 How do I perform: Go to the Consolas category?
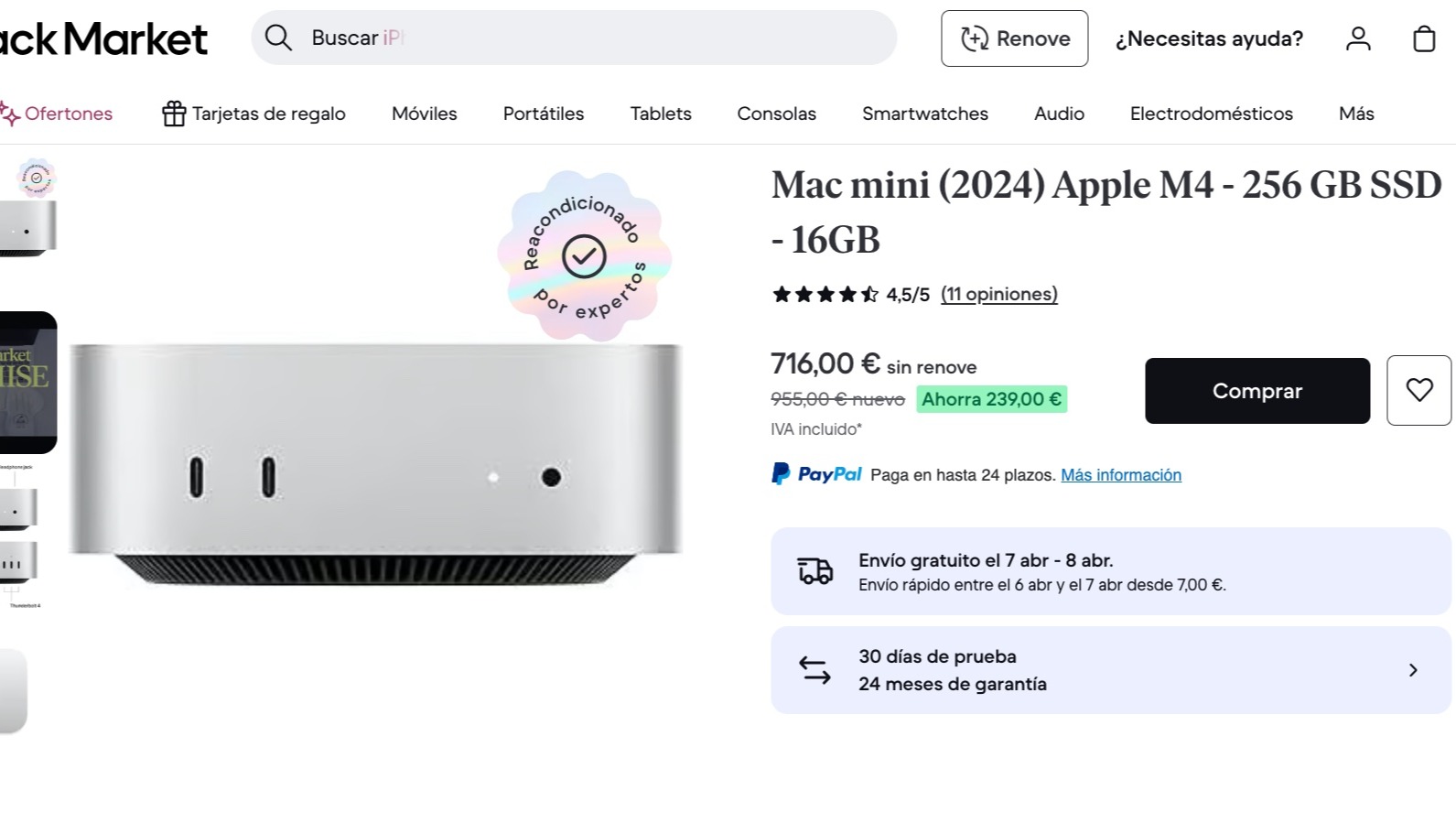click(x=776, y=114)
